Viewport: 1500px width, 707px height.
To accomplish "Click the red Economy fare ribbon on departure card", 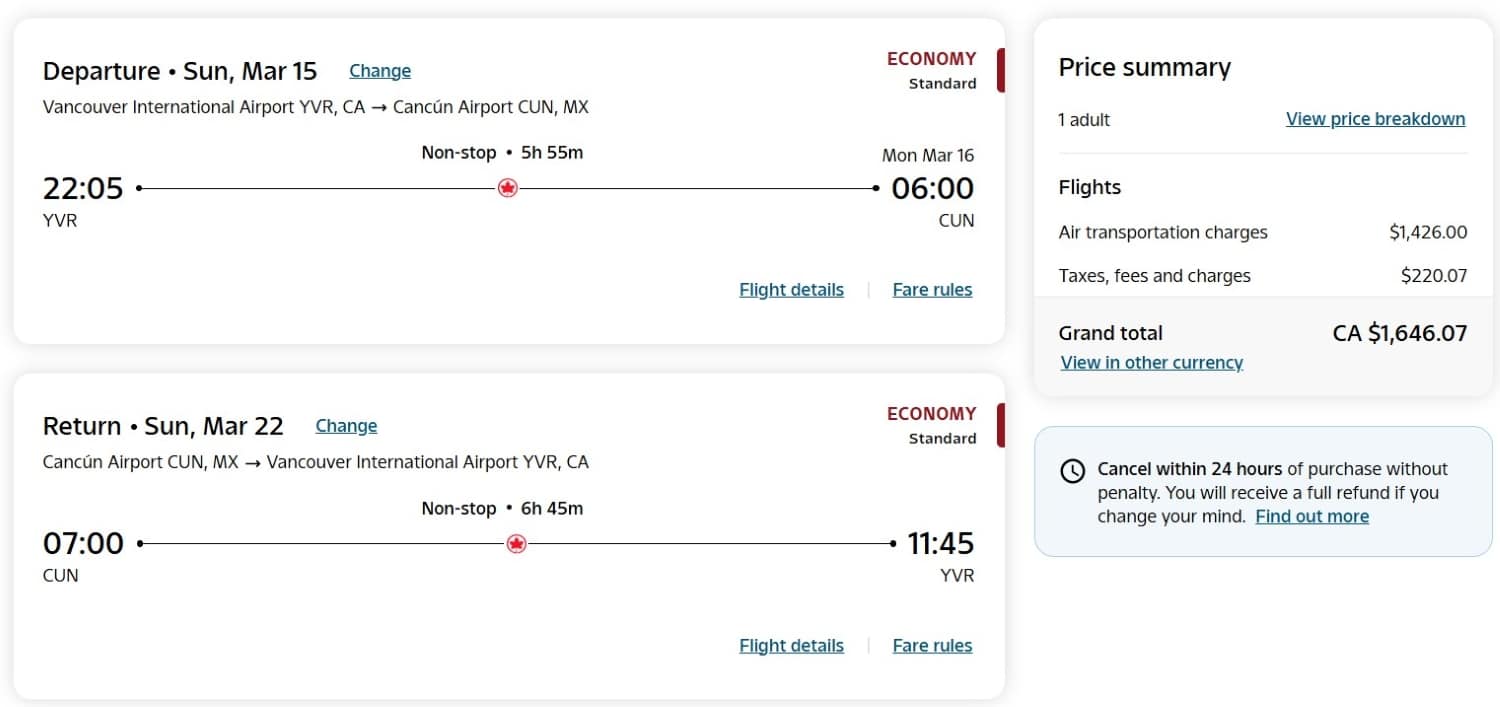I will [x=999, y=71].
